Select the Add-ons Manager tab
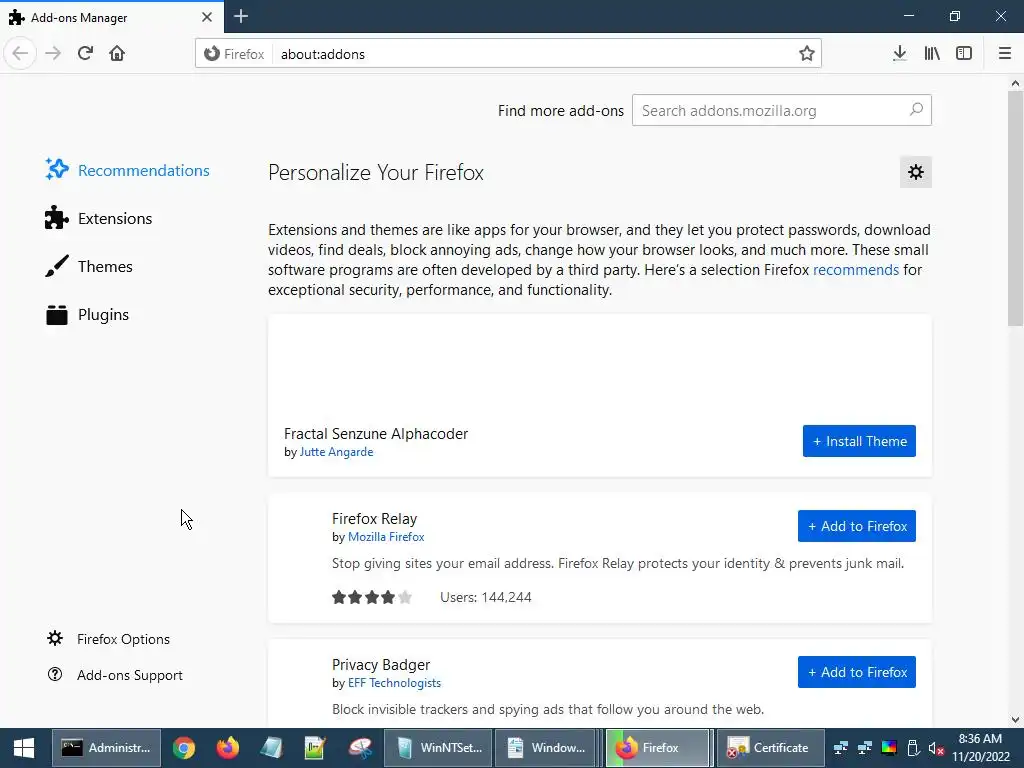 coord(111,17)
